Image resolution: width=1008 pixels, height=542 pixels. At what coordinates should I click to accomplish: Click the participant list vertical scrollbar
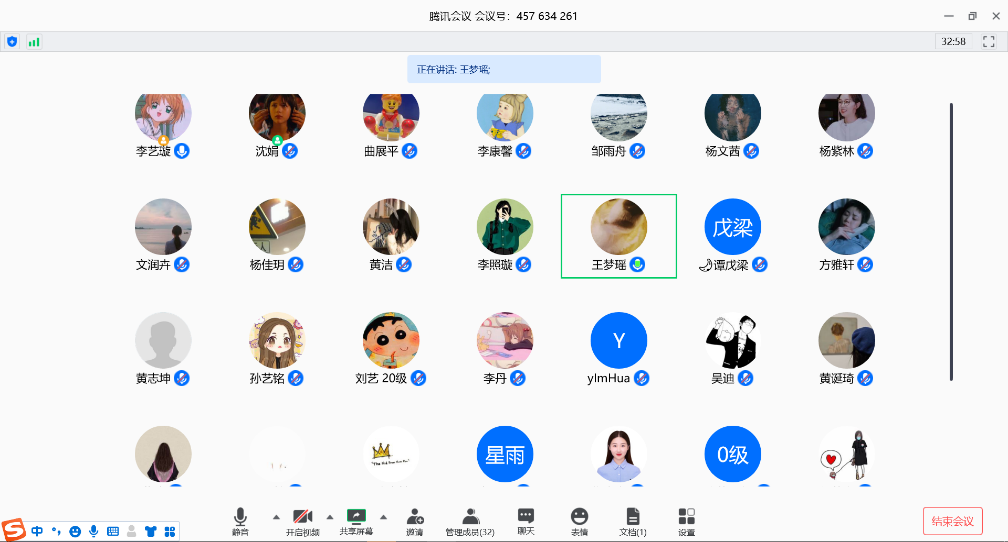tap(951, 240)
